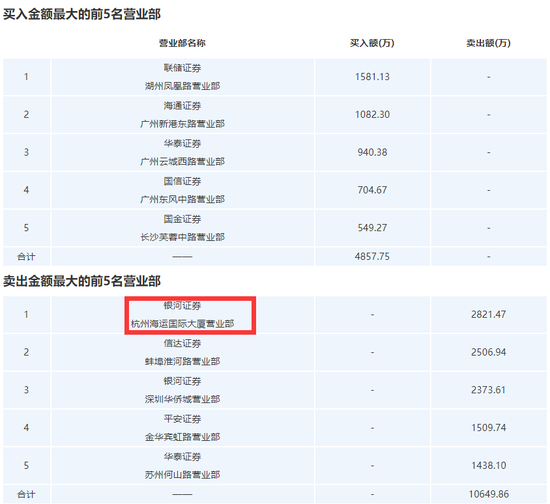
Task: Select 信达证券 蚌埠淮河路营业部 entry
Action: tap(182, 352)
